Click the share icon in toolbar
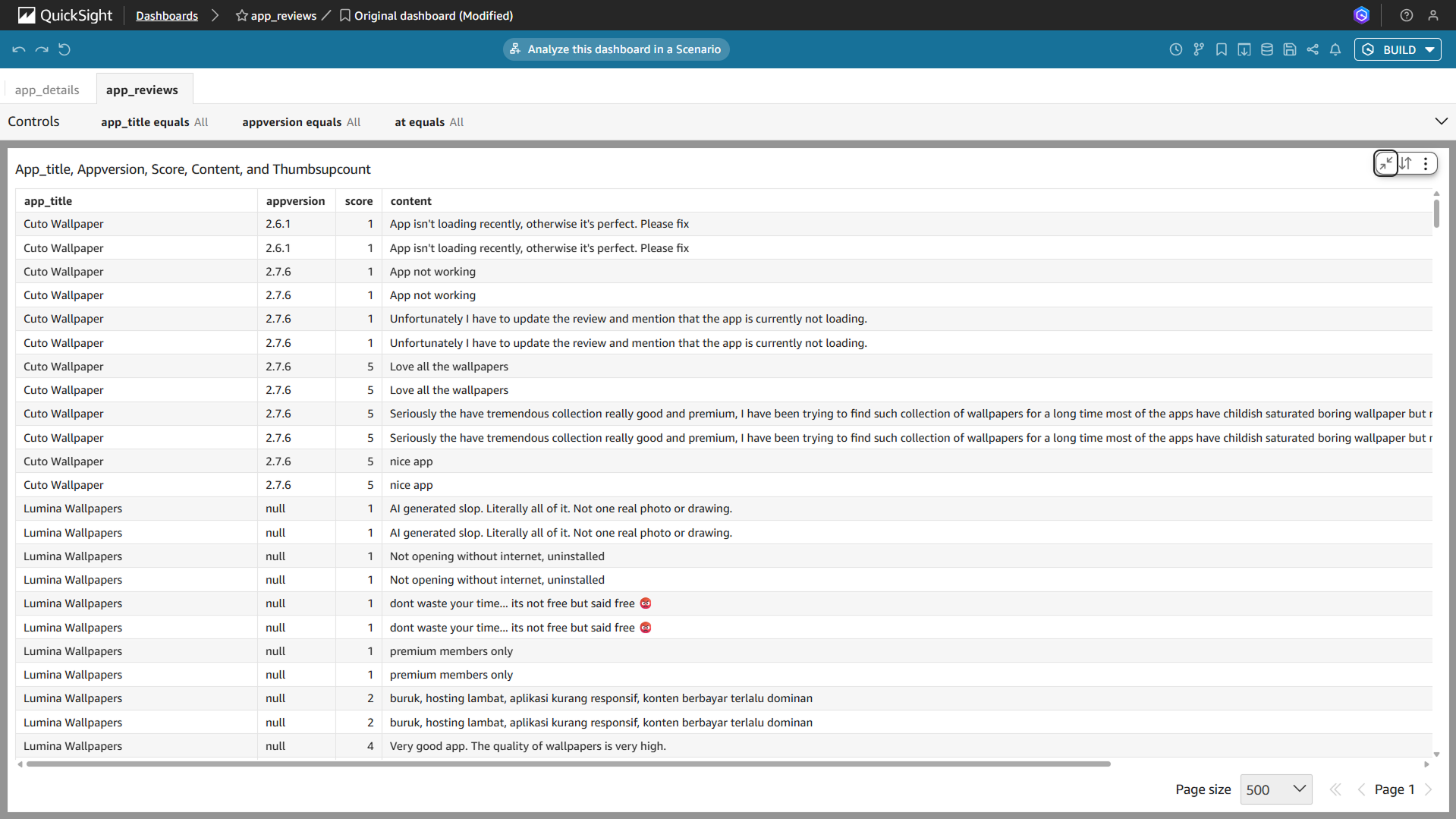 pos(1313,49)
